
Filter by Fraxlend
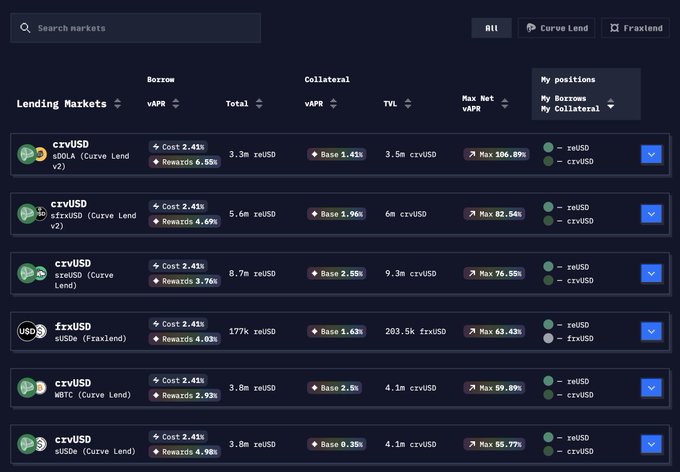[635, 28]
